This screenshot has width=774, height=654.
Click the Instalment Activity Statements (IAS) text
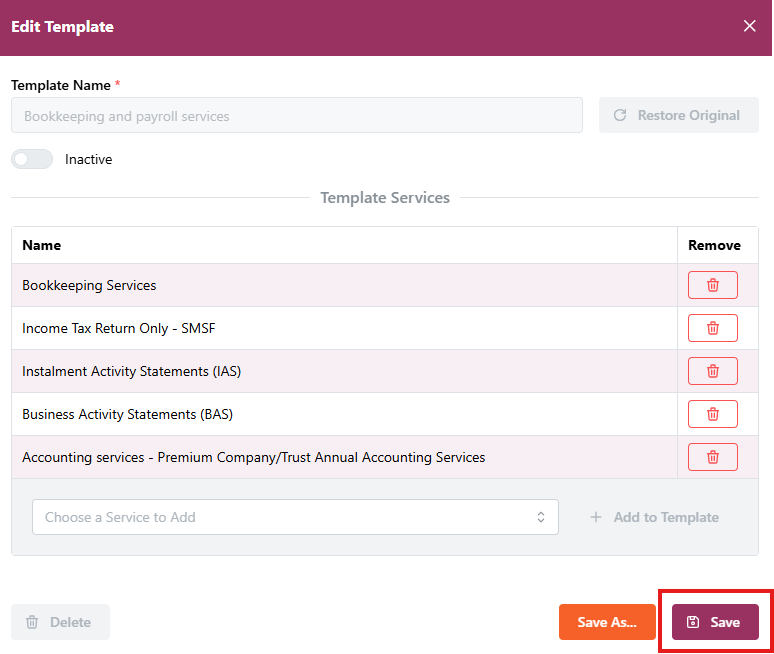point(131,371)
